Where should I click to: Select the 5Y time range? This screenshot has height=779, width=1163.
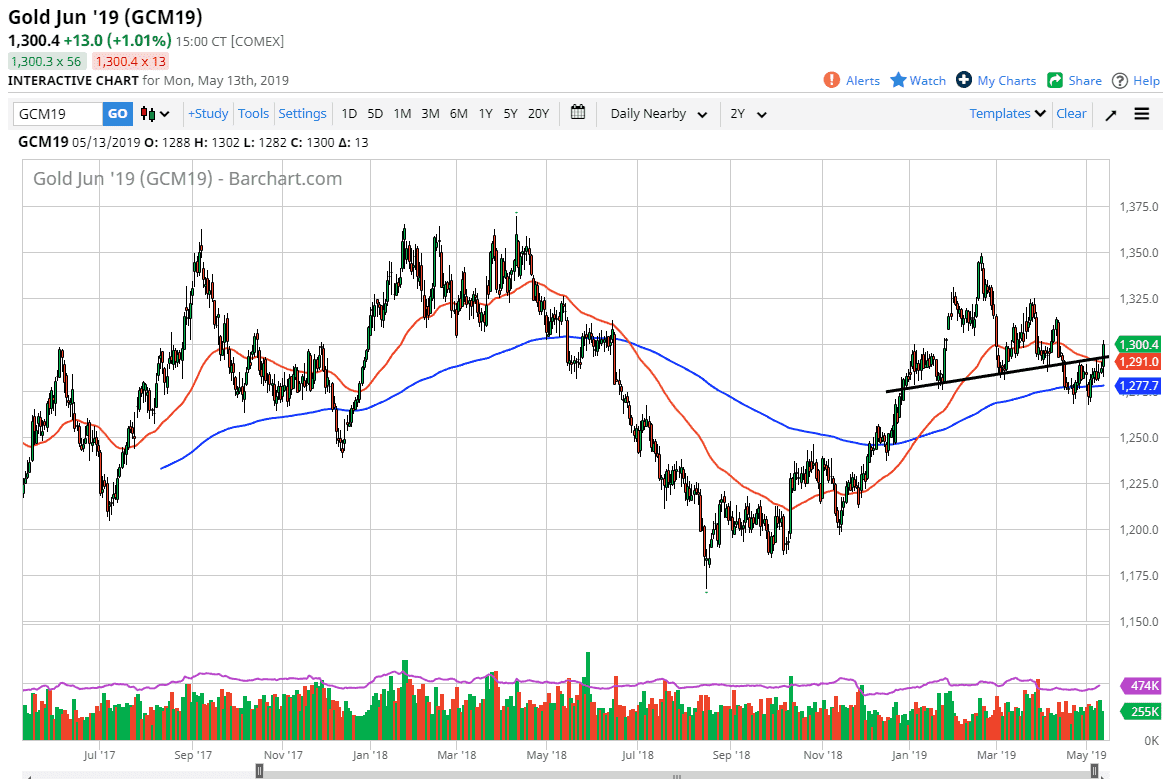tap(510, 114)
